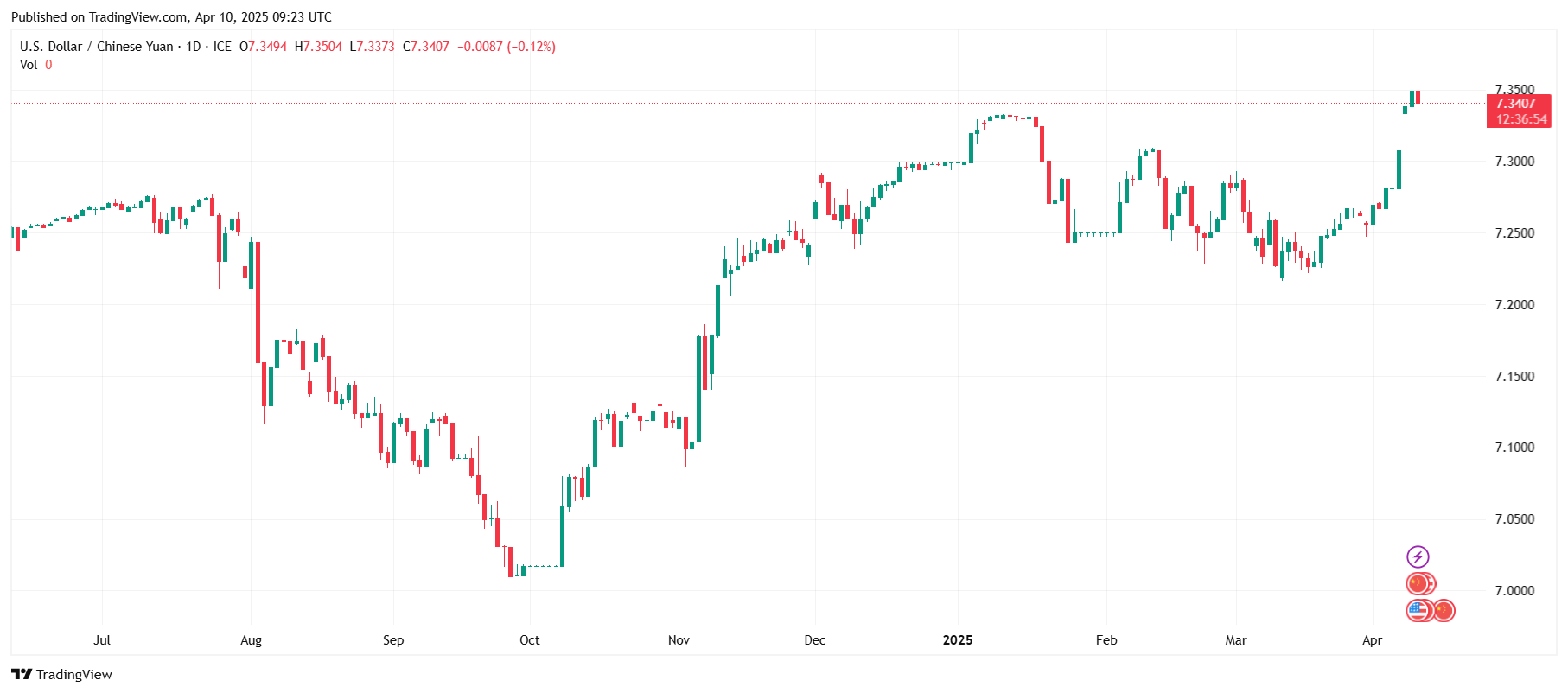Click the Vol indicator label
Screen dimensions: 1568x693
pos(29,65)
